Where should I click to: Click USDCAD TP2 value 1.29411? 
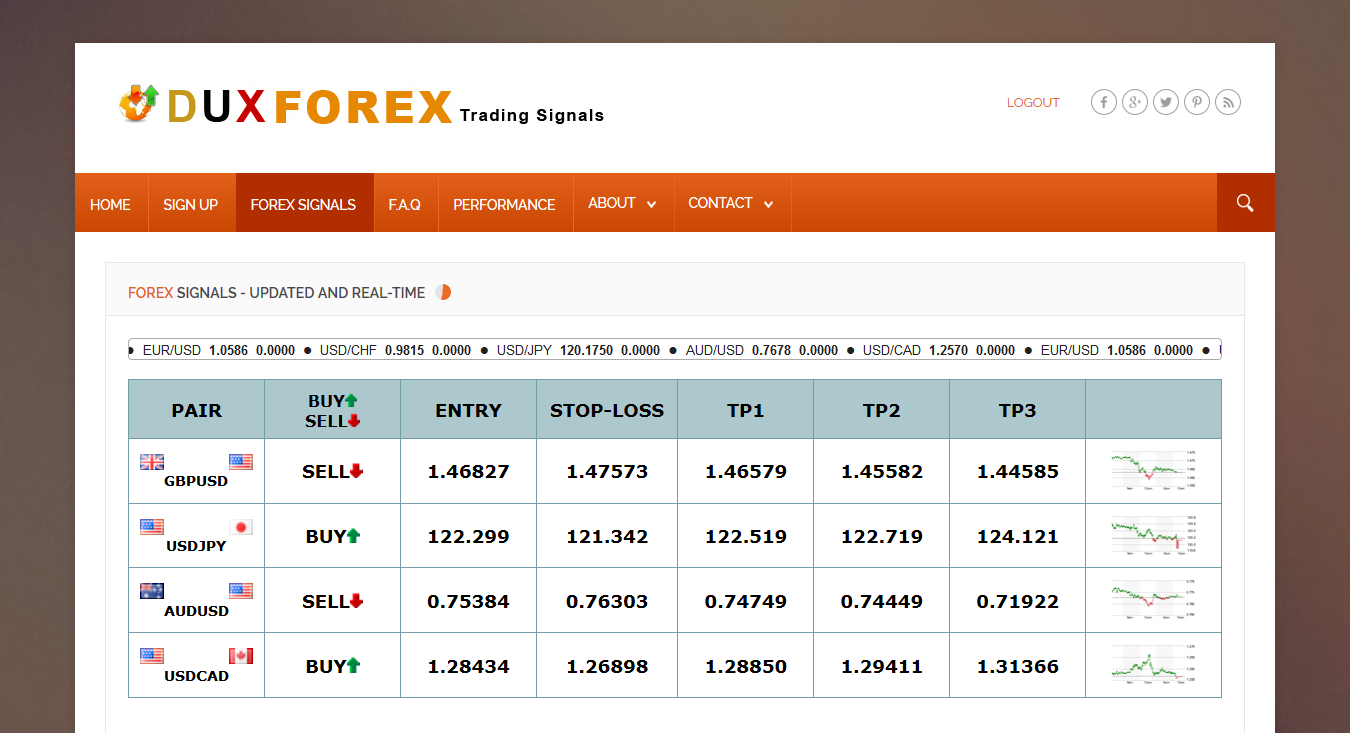coord(882,667)
